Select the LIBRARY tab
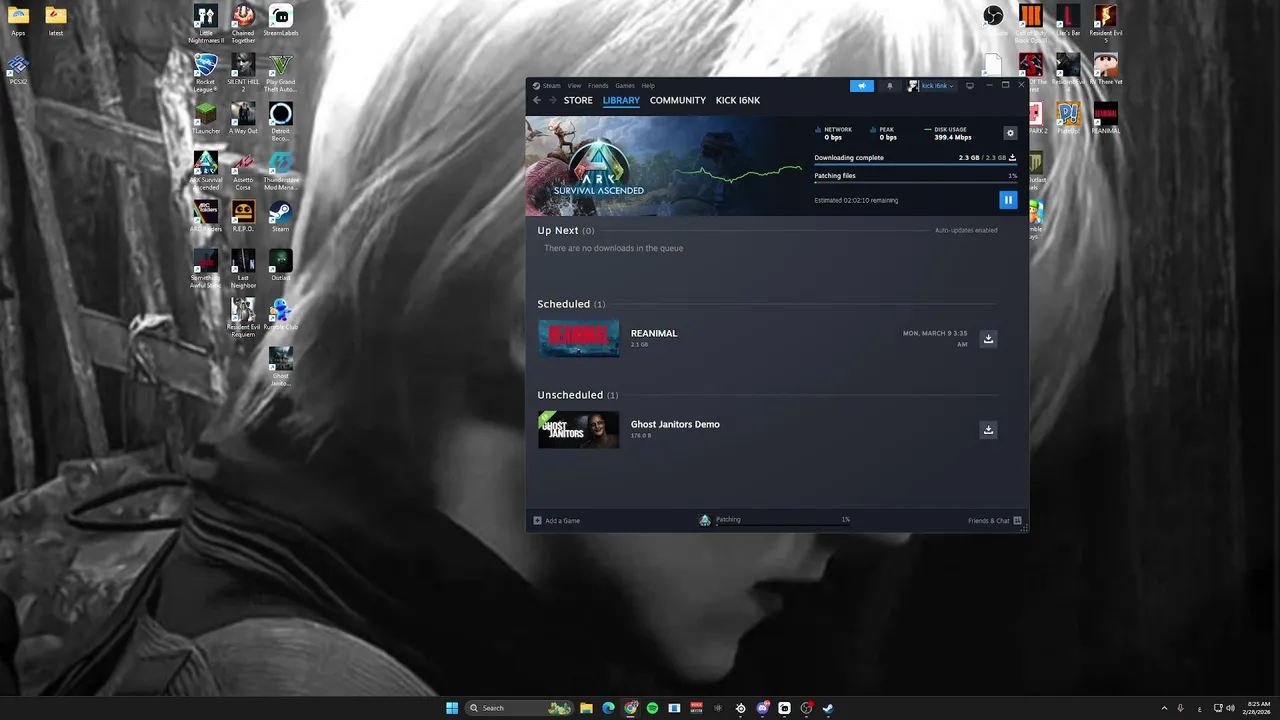 coord(621,101)
